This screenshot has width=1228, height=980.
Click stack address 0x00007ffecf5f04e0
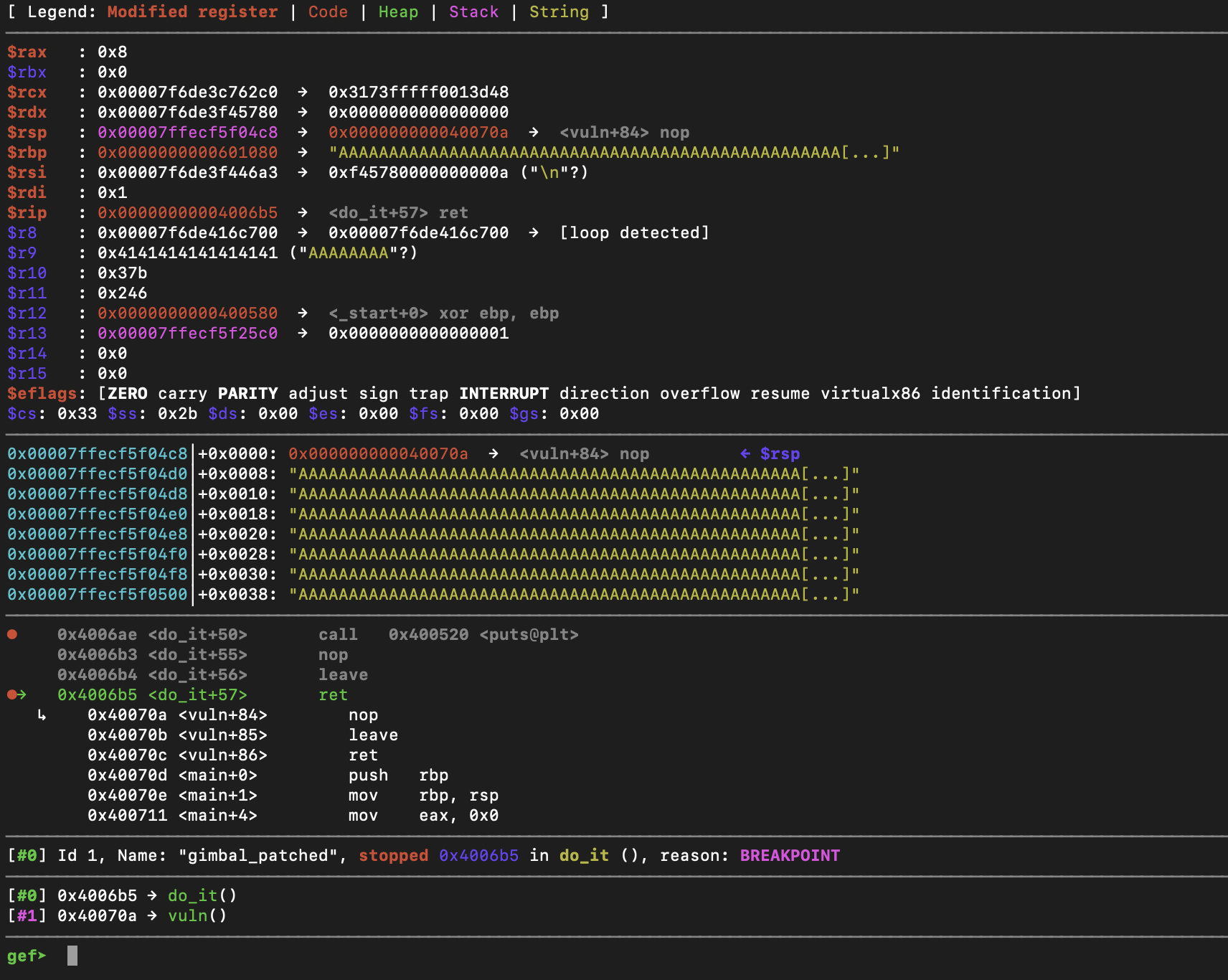[98, 514]
